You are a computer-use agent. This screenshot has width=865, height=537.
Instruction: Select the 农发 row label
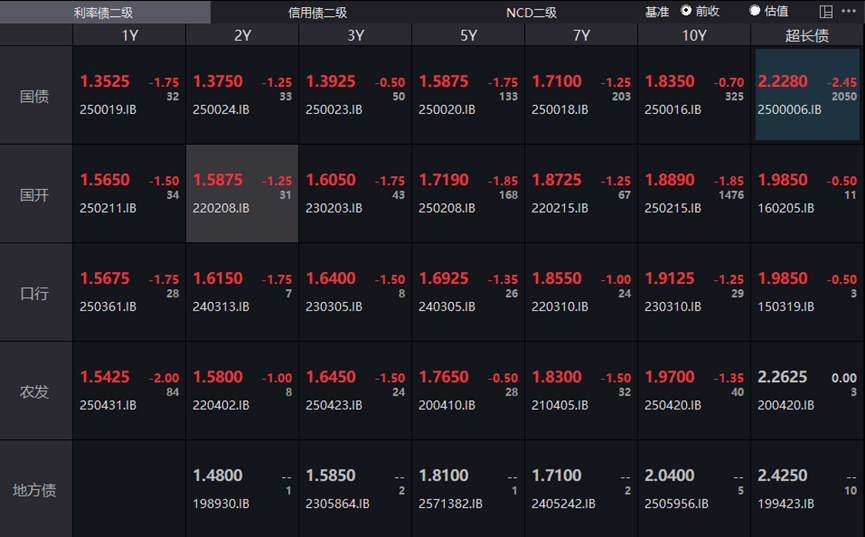click(x=36, y=391)
